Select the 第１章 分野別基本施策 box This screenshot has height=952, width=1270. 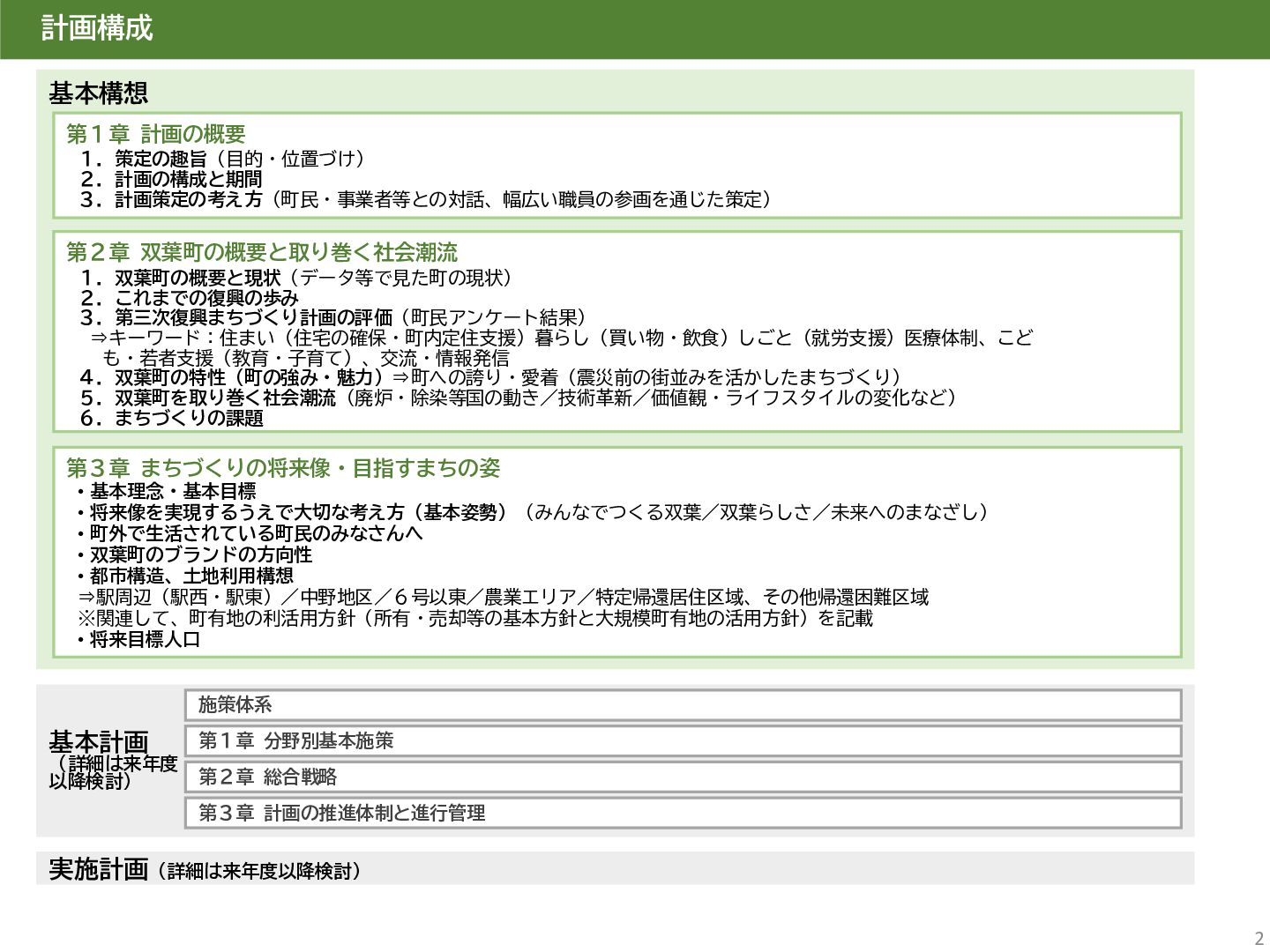tap(684, 741)
